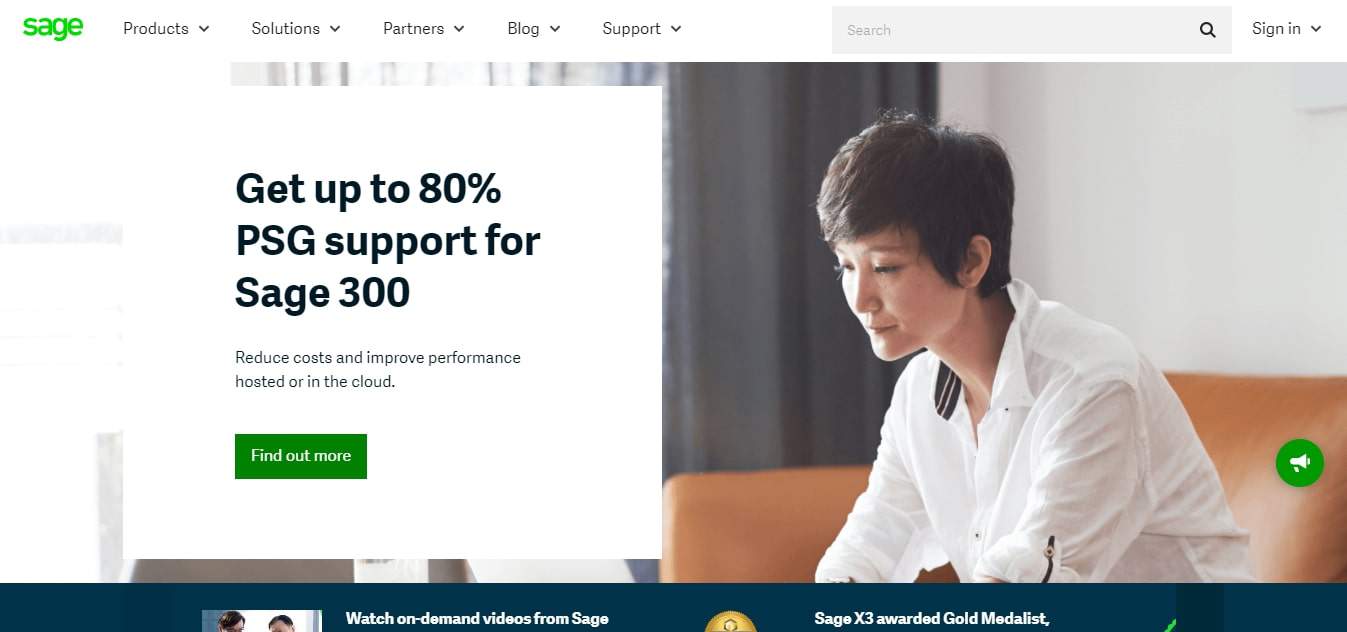Click the Sage logo
This screenshot has height=632, width=1347.
tap(53, 28)
